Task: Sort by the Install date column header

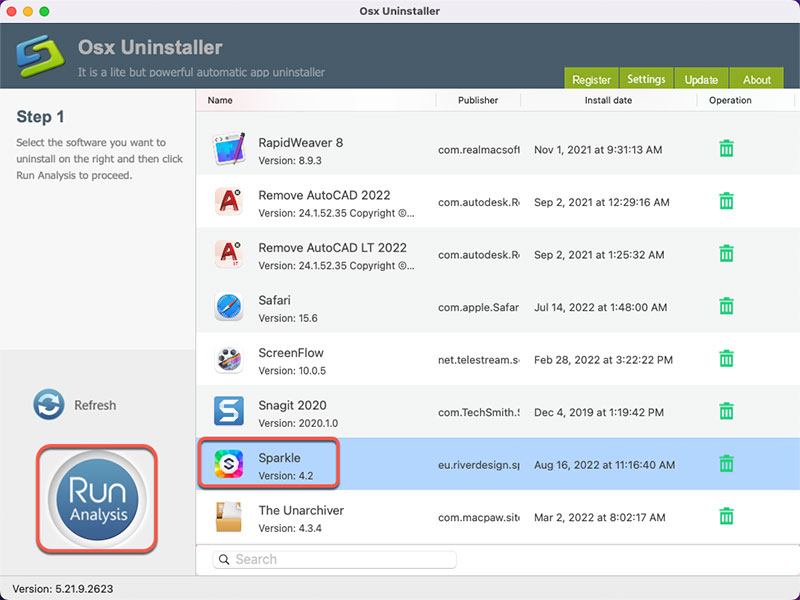Action: coord(609,100)
